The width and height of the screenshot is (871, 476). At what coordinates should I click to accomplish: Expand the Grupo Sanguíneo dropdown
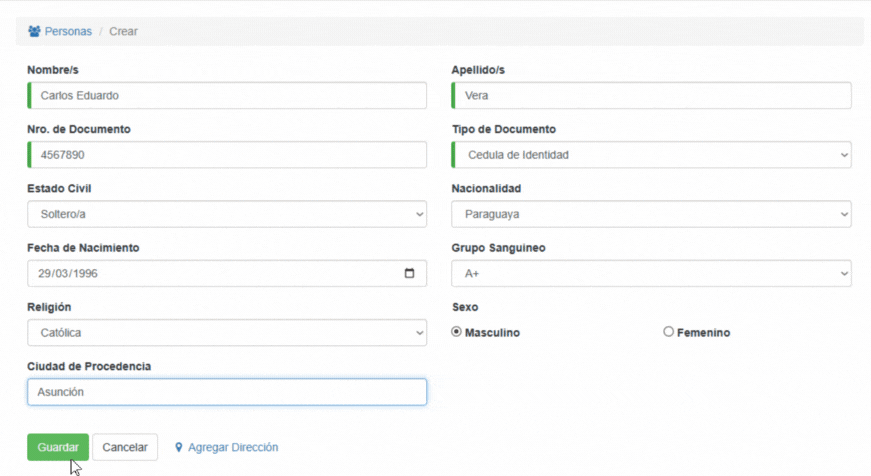(x=651, y=274)
